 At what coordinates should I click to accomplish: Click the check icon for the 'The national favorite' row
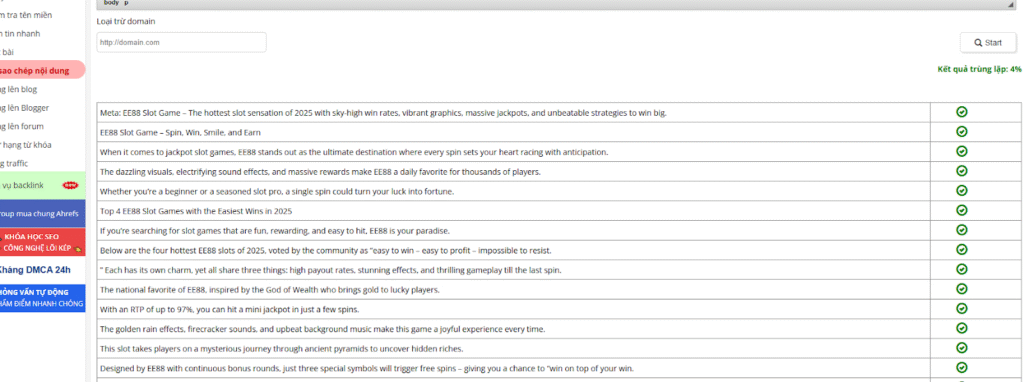[x=961, y=288]
